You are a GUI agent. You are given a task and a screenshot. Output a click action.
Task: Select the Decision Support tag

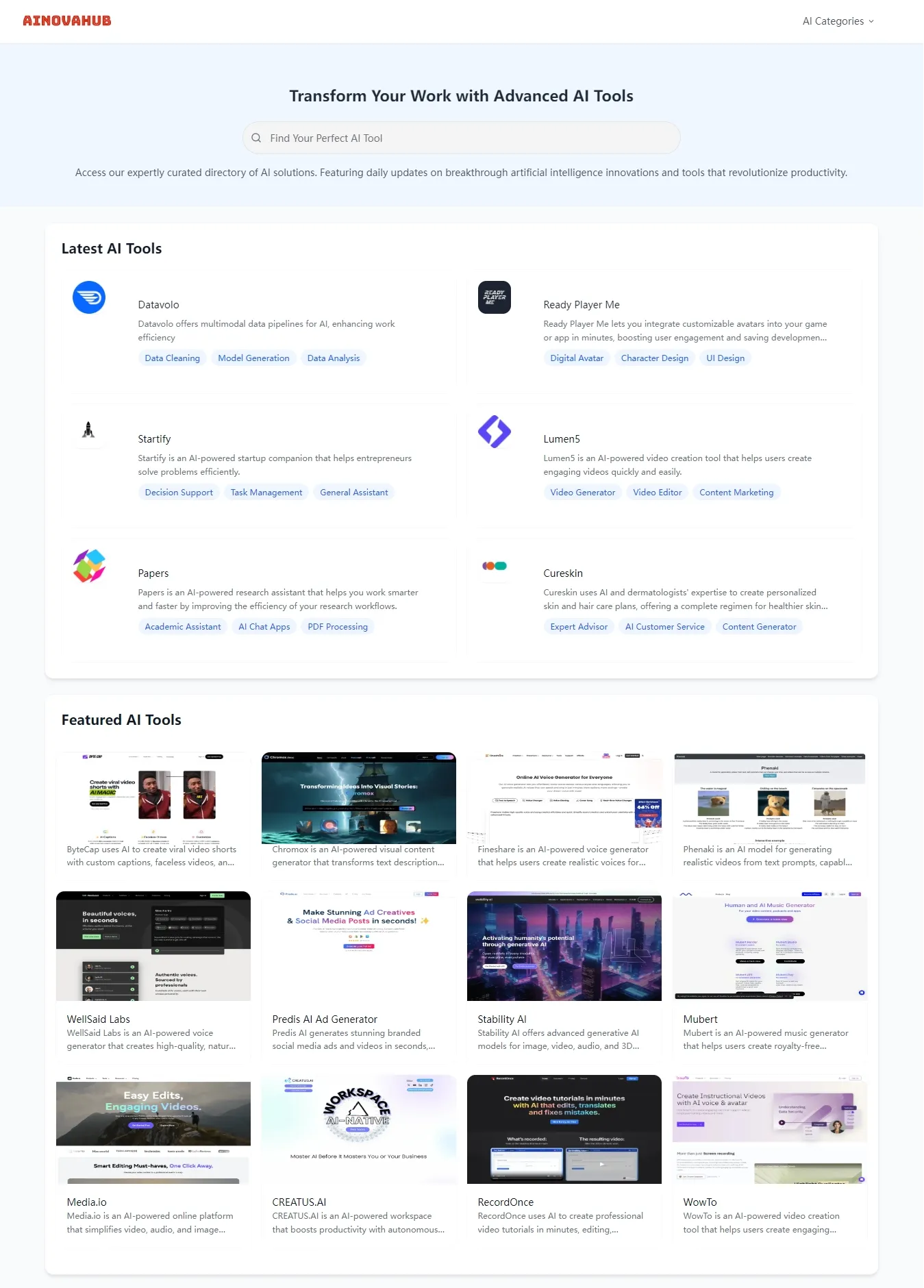tap(179, 493)
